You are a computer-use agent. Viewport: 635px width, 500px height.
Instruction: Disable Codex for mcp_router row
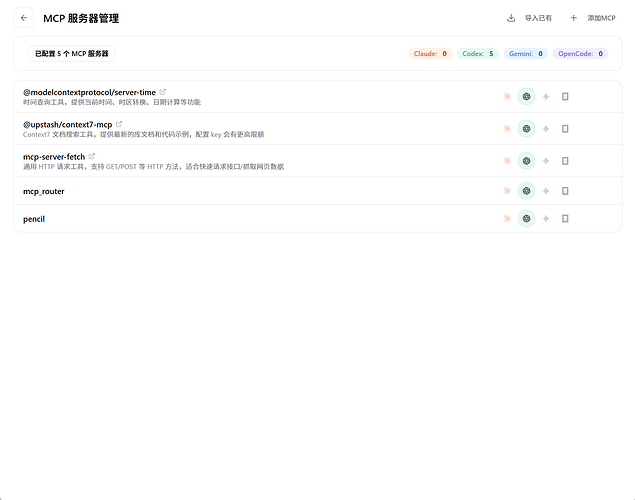point(526,191)
